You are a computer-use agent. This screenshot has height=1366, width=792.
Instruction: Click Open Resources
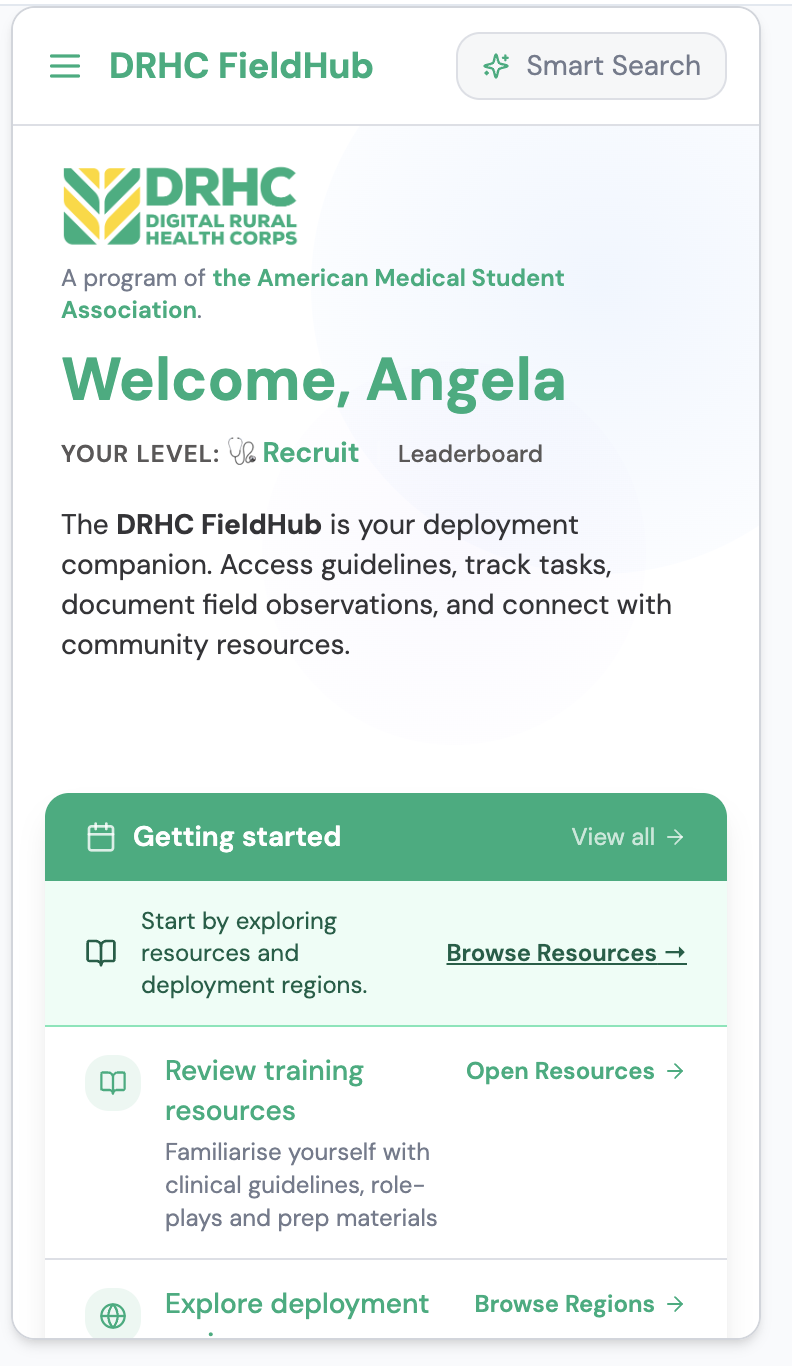[x=575, y=1071]
